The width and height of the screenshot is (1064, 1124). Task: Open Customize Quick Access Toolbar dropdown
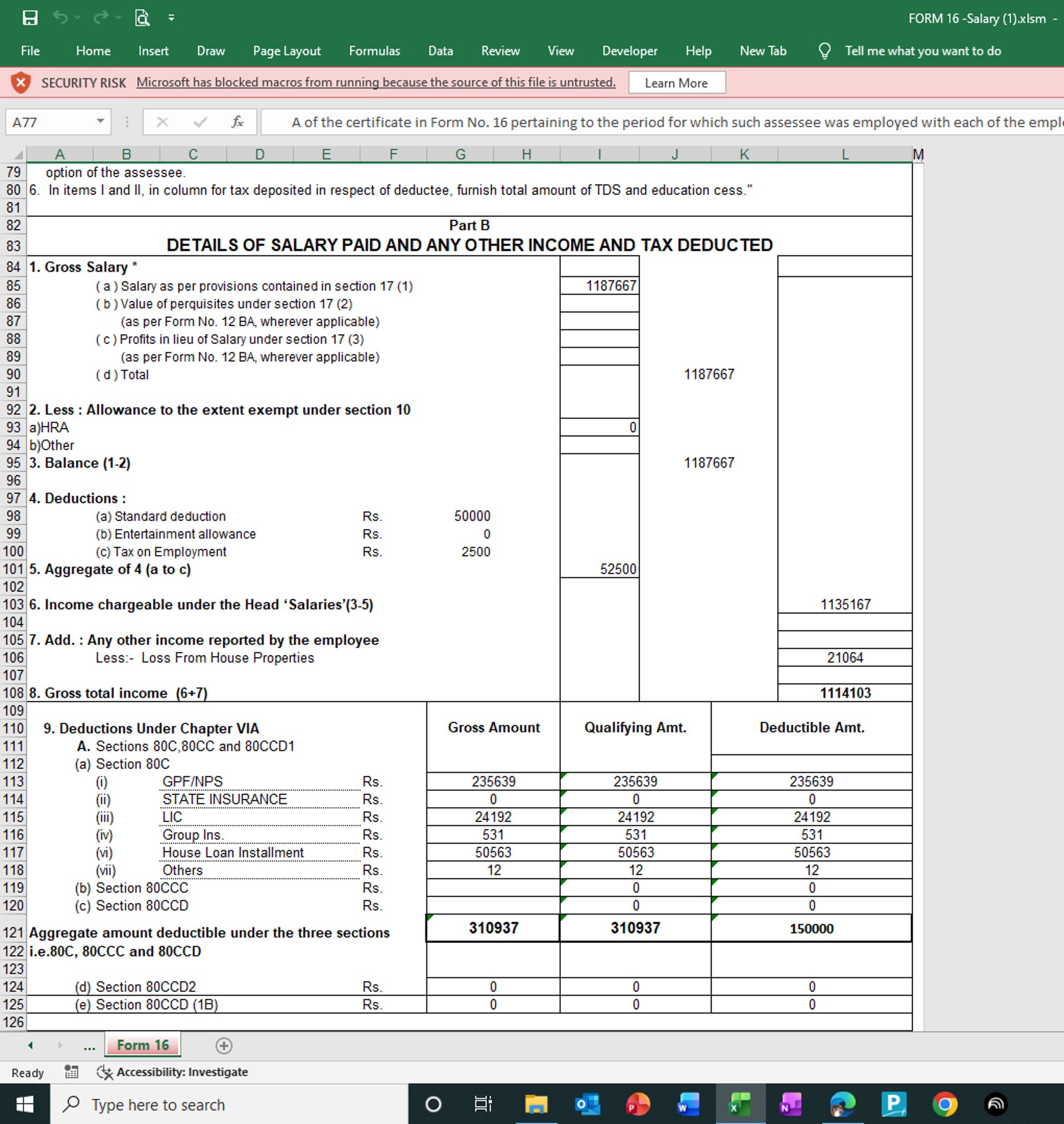(x=171, y=18)
